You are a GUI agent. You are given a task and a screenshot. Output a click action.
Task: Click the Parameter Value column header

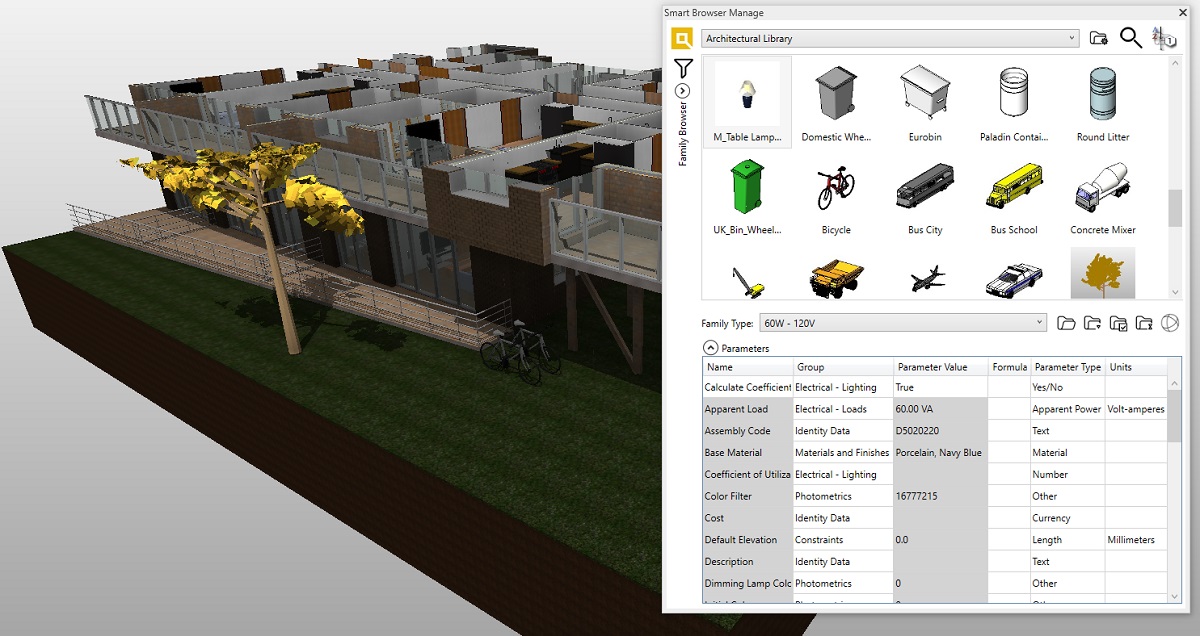(x=940, y=367)
